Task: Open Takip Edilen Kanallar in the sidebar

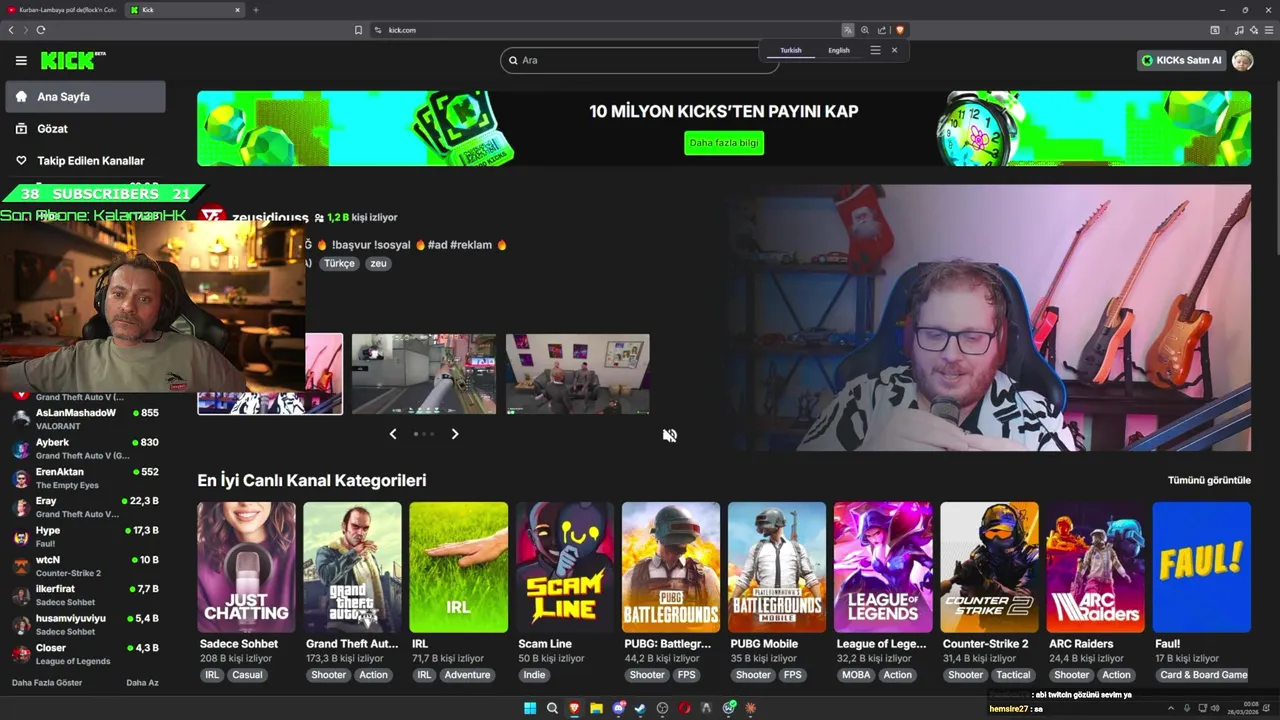Action: coord(85,161)
